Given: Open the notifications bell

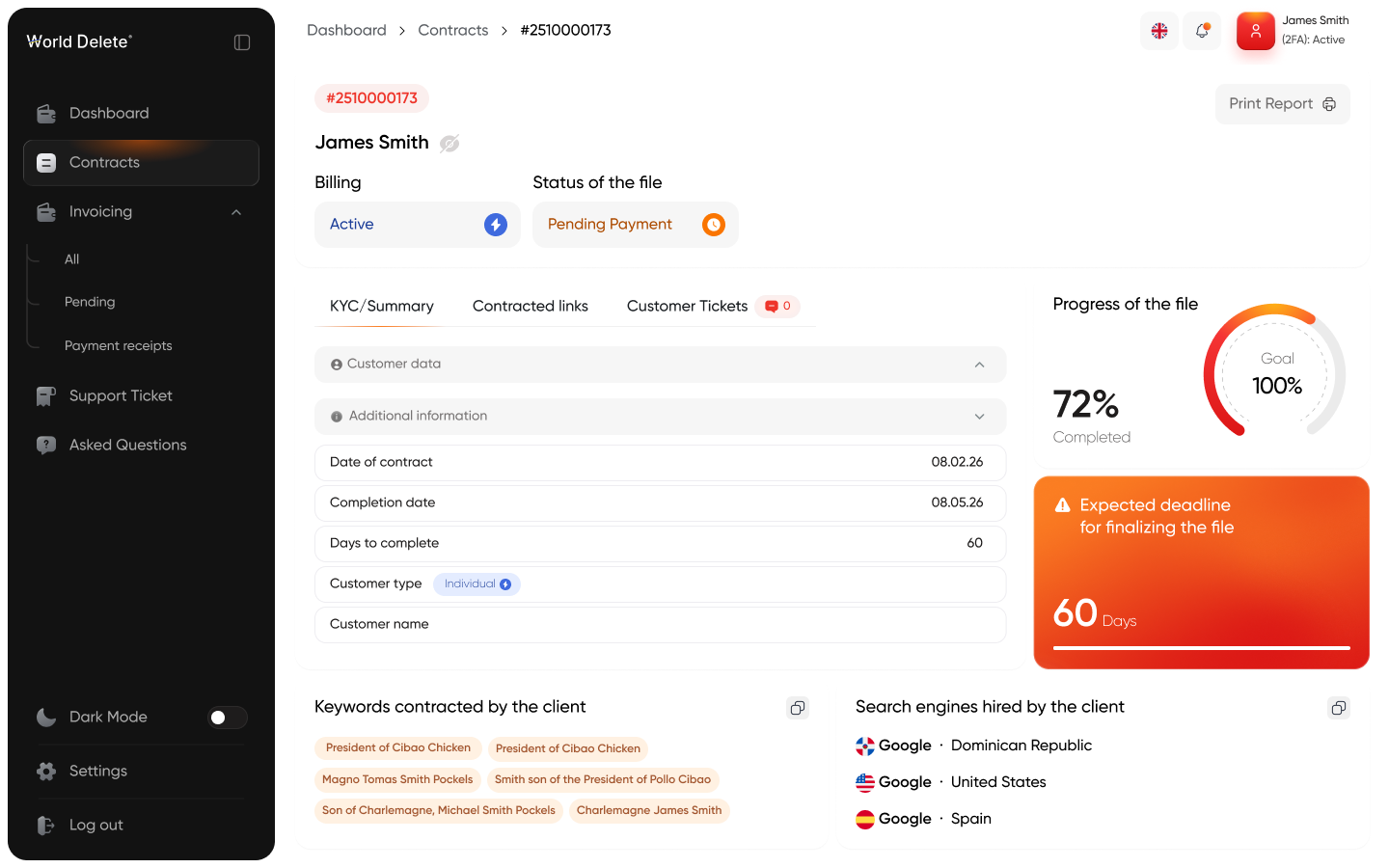Looking at the screenshot, I should (x=1202, y=31).
